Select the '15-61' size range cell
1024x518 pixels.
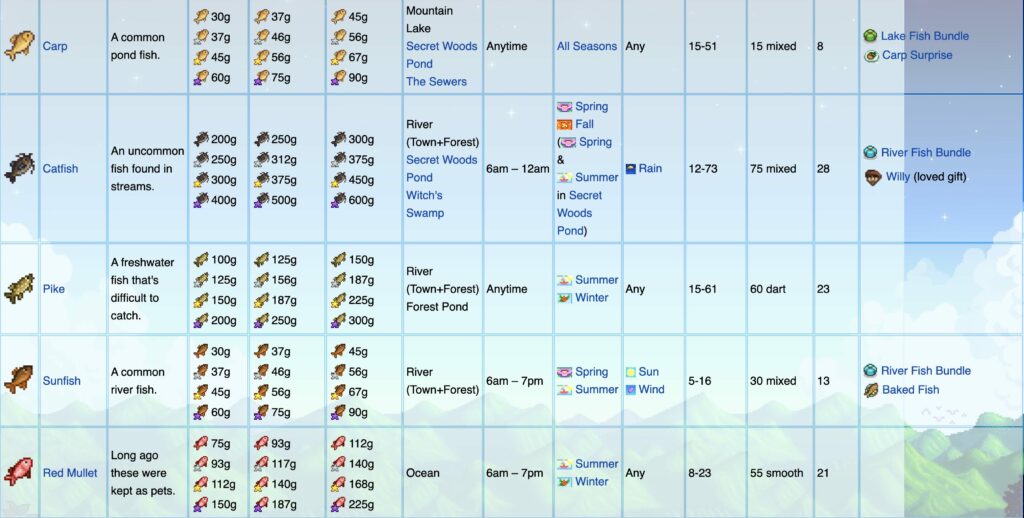[x=702, y=289]
